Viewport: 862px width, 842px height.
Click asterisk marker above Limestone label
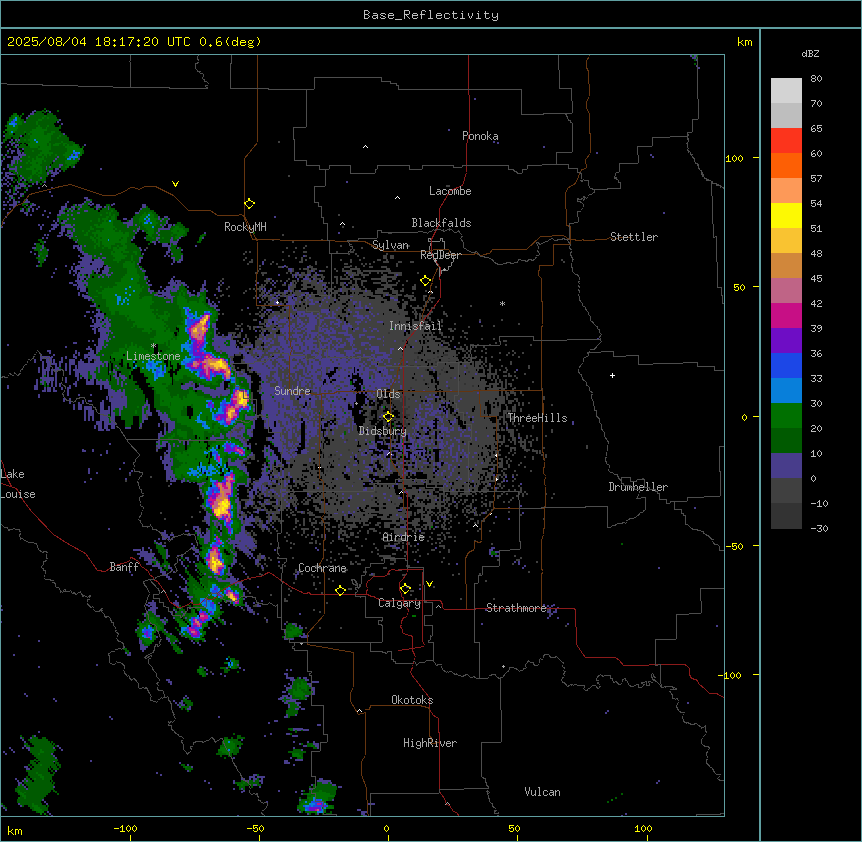click(153, 346)
